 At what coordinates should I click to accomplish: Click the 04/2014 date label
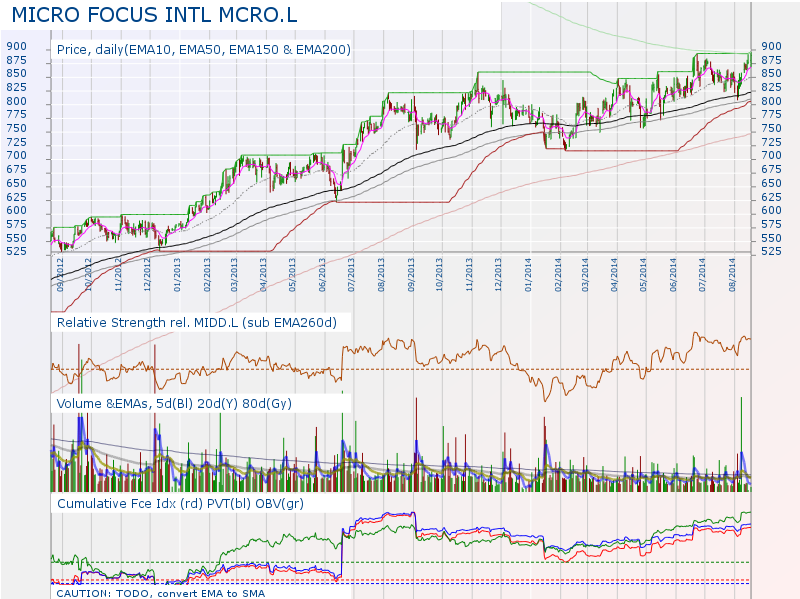click(614, 275)
